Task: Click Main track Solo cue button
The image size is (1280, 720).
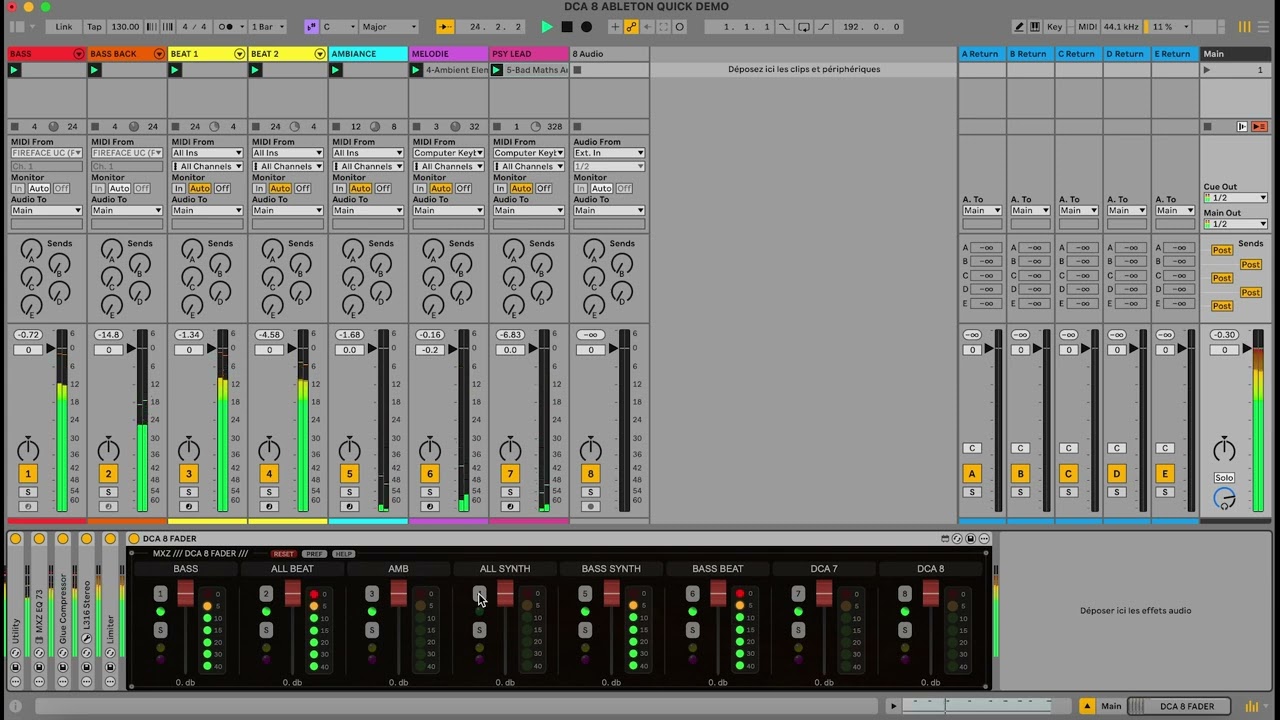Action: [x=1224, y=478]
